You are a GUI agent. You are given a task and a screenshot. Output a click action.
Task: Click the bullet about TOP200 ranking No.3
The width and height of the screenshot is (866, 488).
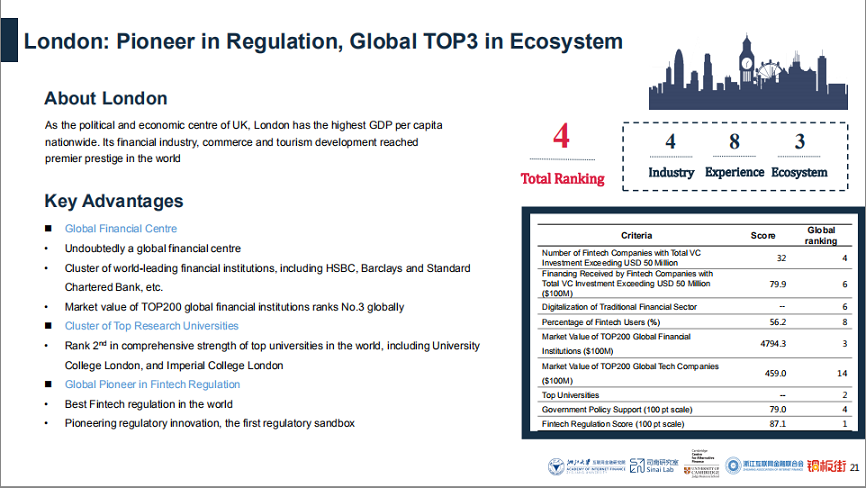click(x=234, y=307)
